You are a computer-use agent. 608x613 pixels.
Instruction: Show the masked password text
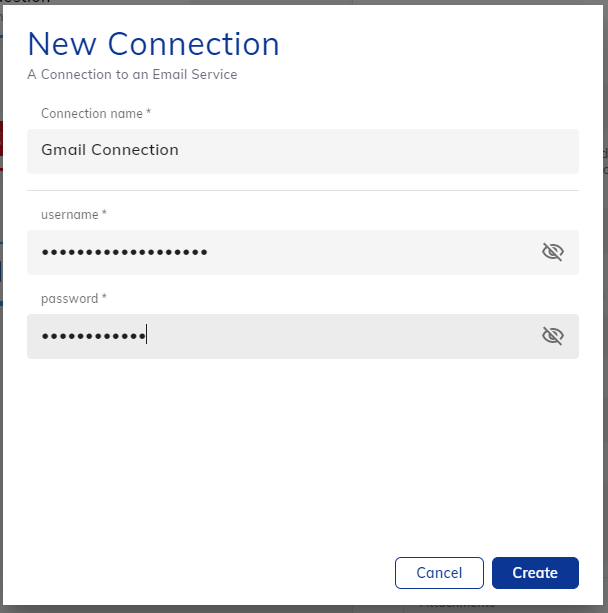552,336
